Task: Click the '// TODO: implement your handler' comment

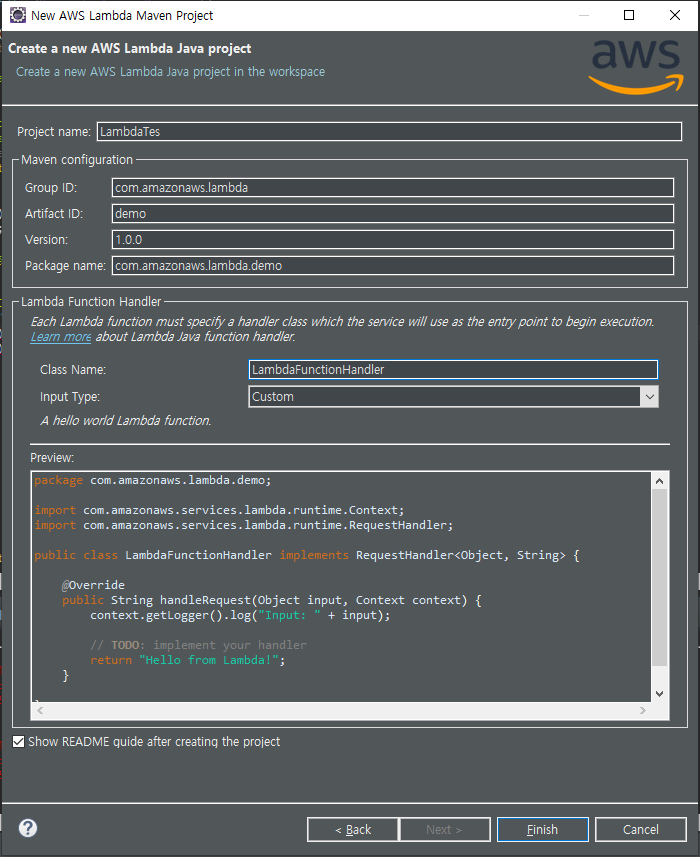Action: tap(198, 645)
